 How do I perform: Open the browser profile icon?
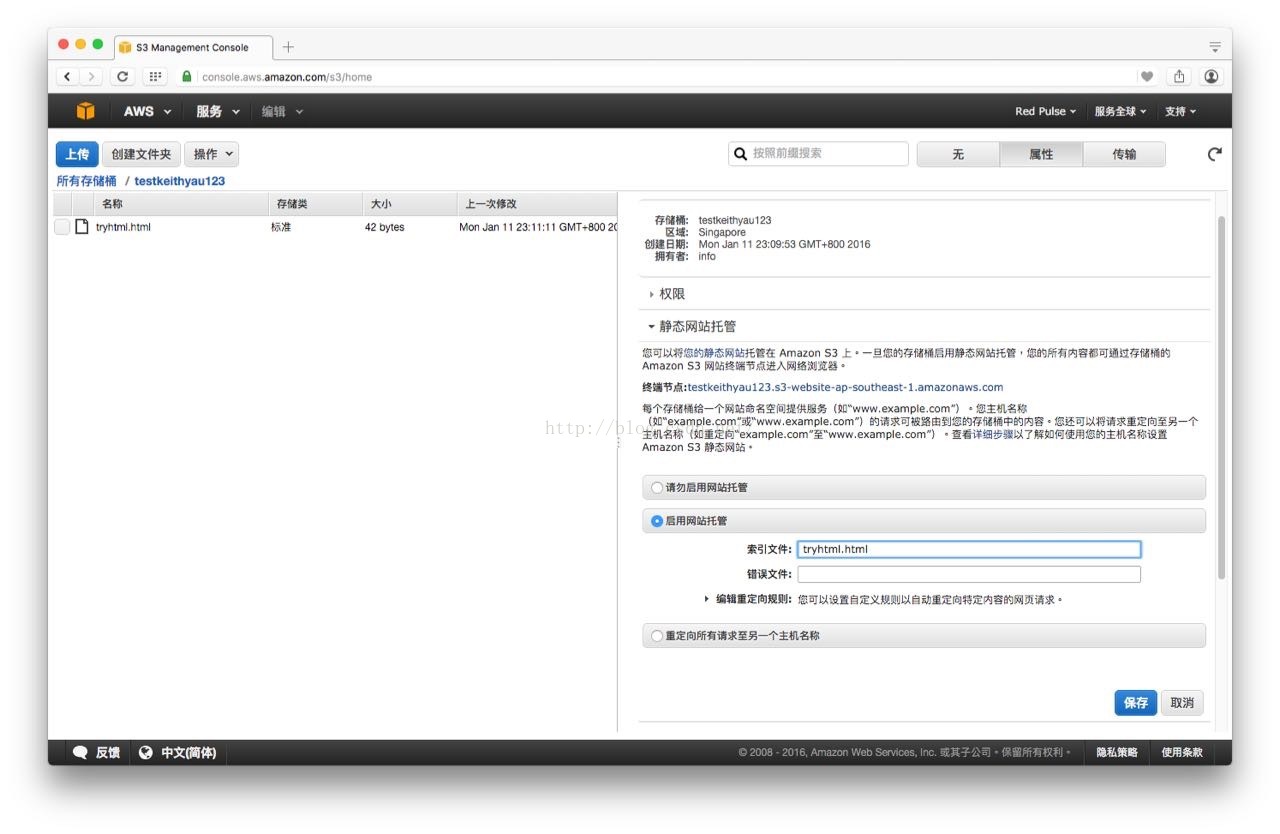click(1211, 77)
